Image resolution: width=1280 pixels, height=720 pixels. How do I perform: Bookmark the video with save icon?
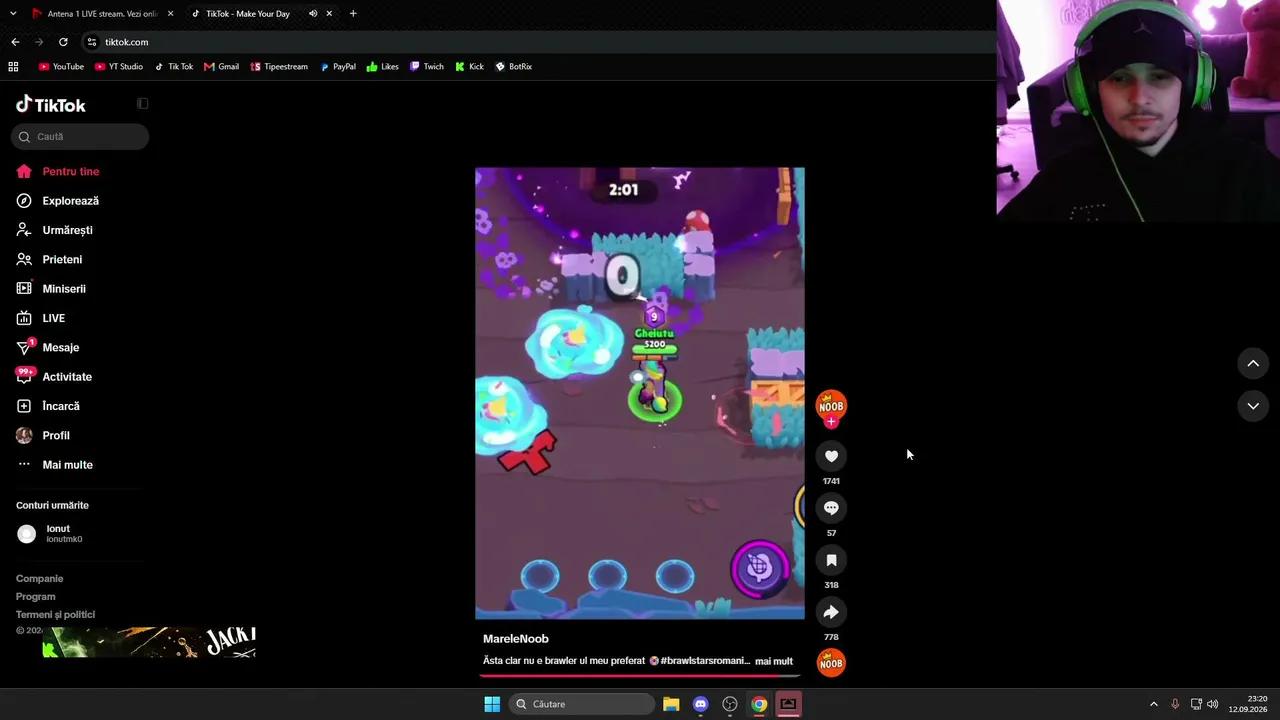coord(831,560)
